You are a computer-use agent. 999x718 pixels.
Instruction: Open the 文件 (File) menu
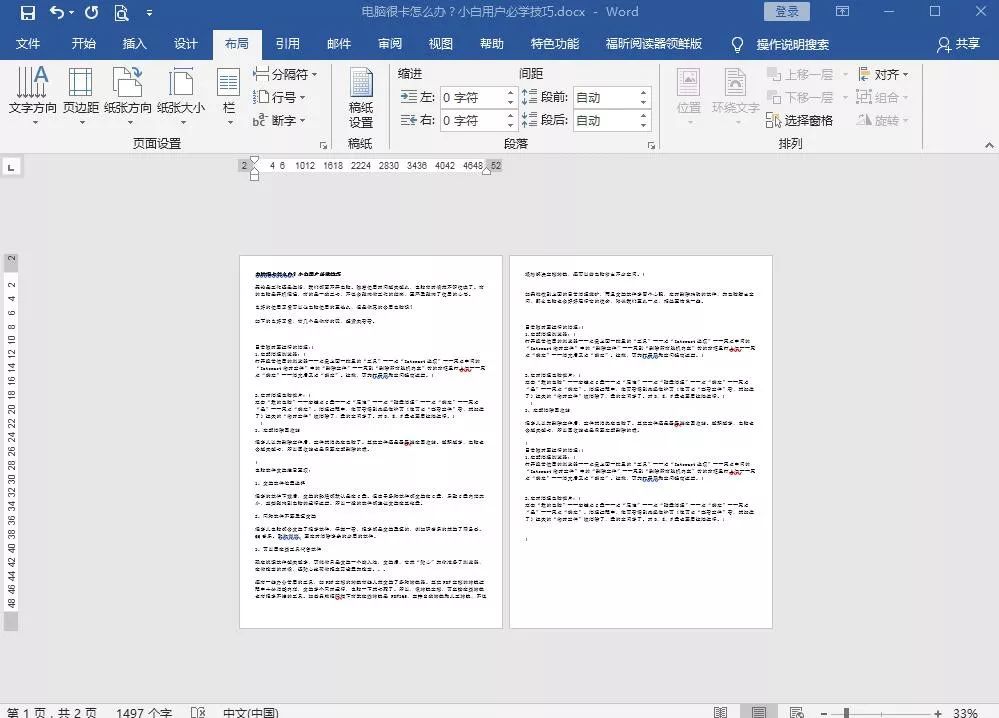pos(29,44)
